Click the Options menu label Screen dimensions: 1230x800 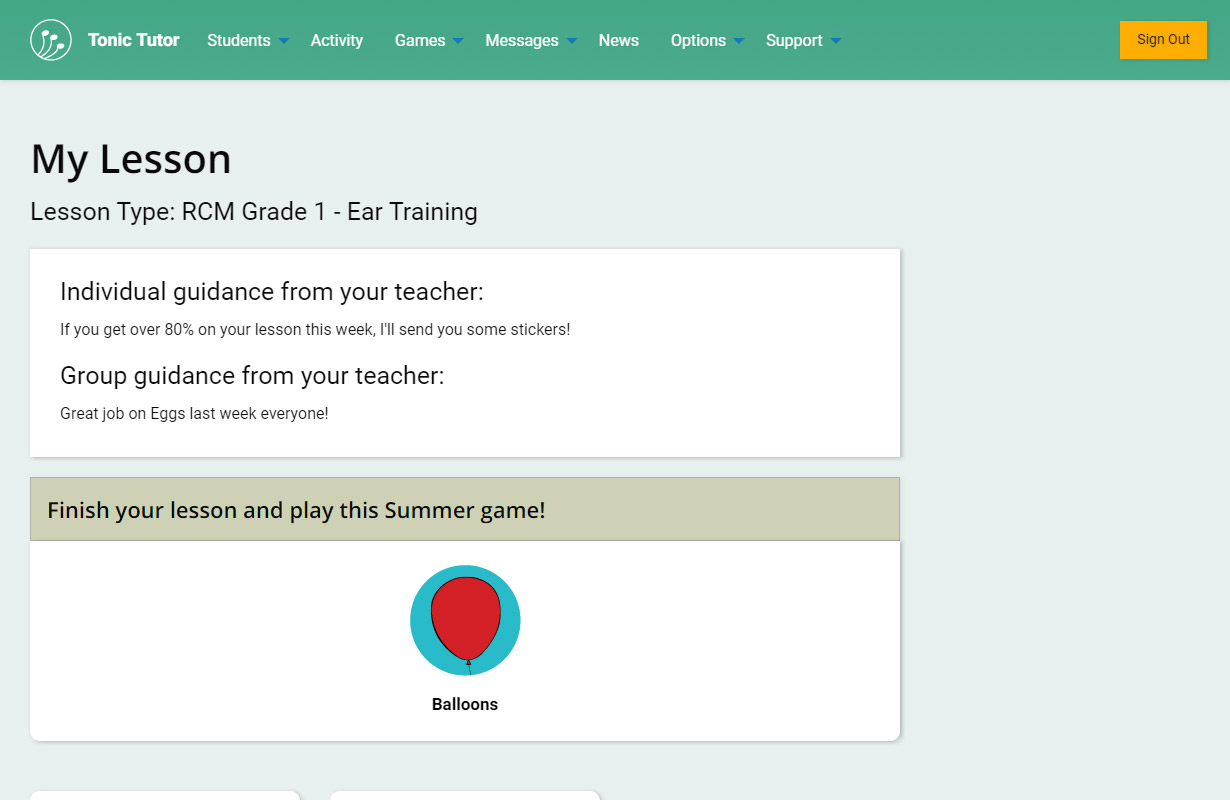click(x=698, y=40)
